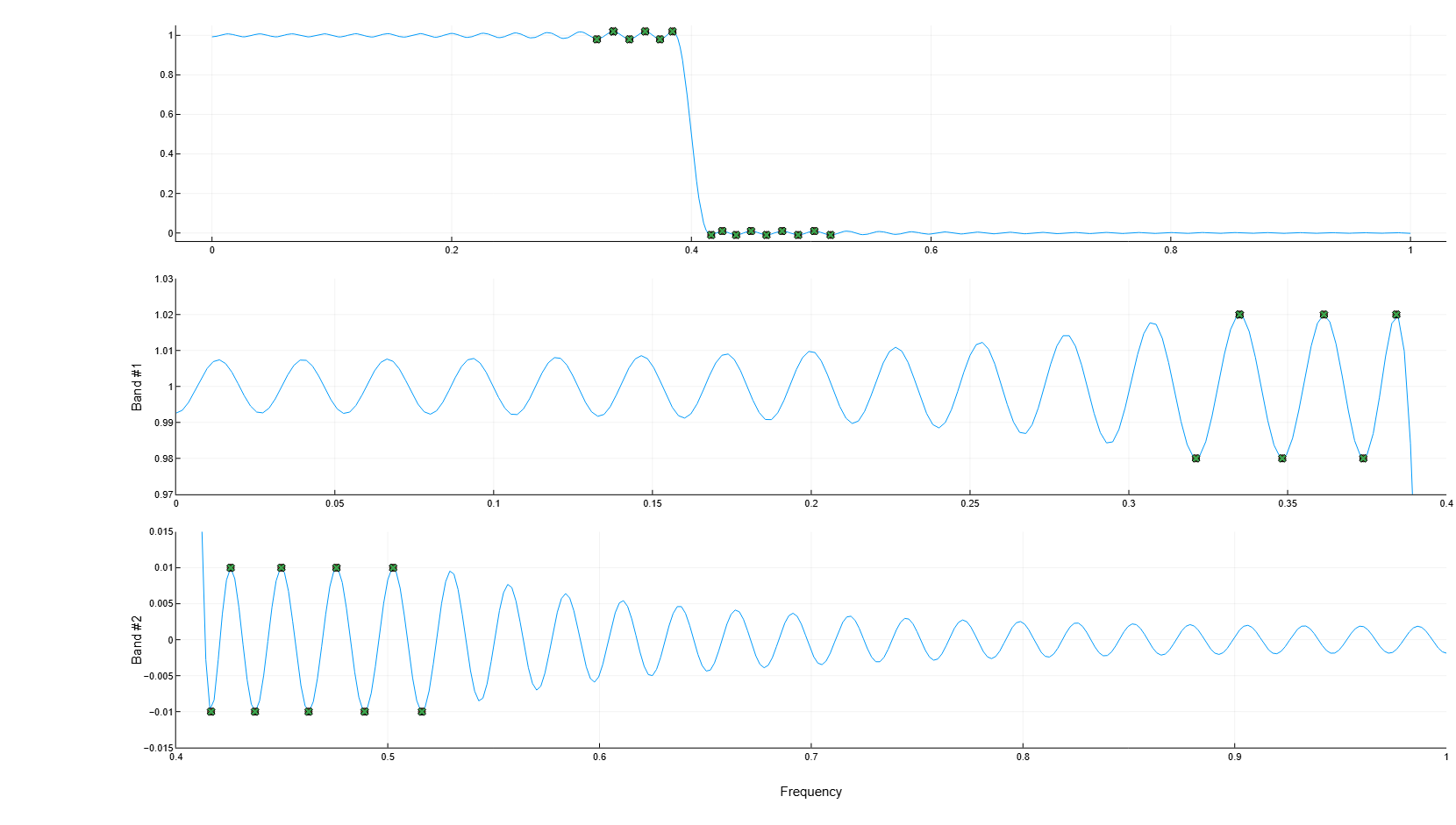Screen dimensions: 1456x825
Task: Pick leftmost trough marker in Band #1 plot
Action: click(1195, 459)
